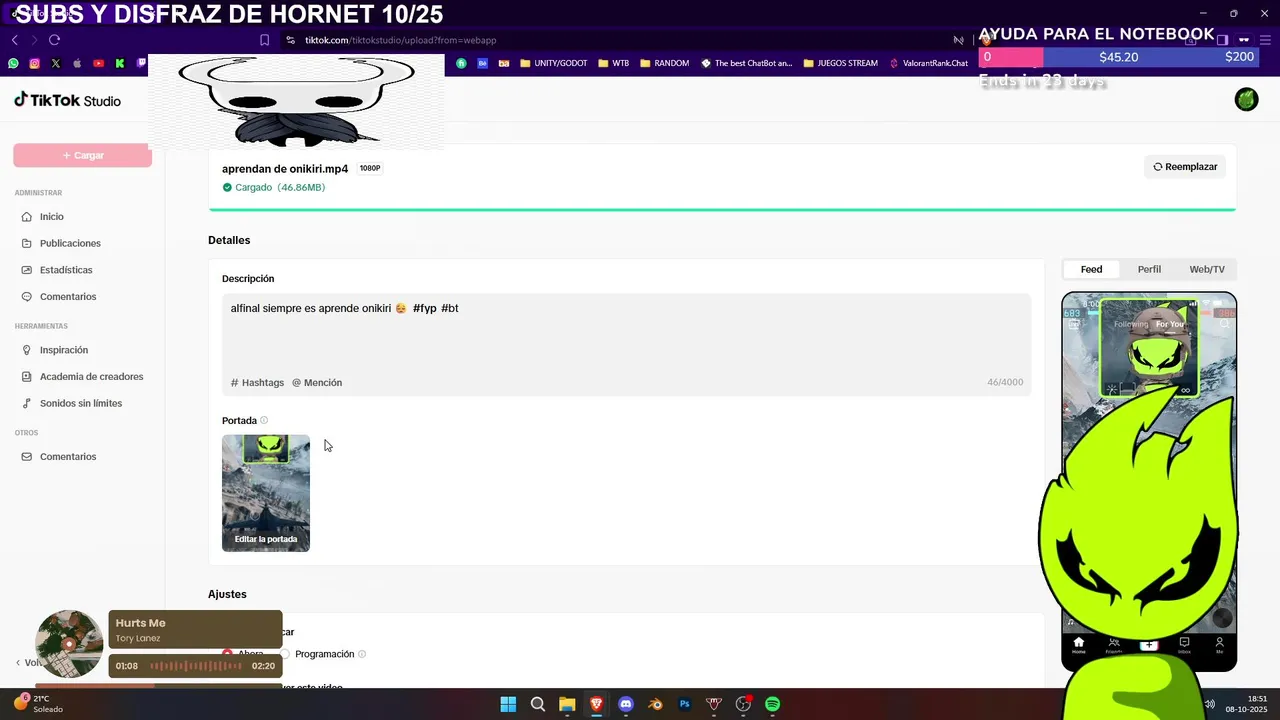This screenshot has width=1280, height=720.
Task: Open the UNITY/GODOT bookmarks folder
Action: coord(554,63)
